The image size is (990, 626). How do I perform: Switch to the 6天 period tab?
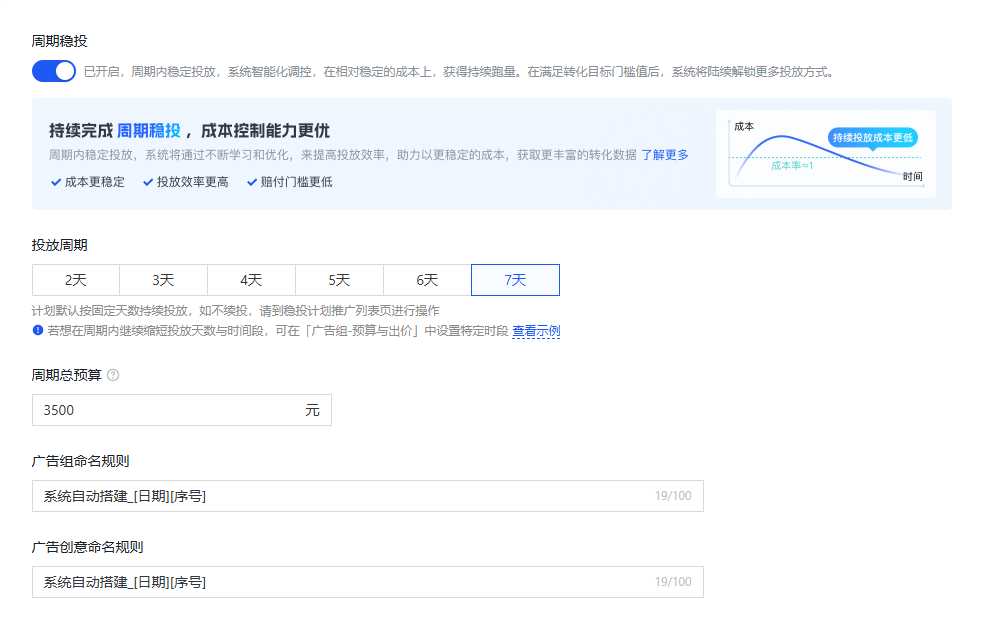[x=427, y=280]
